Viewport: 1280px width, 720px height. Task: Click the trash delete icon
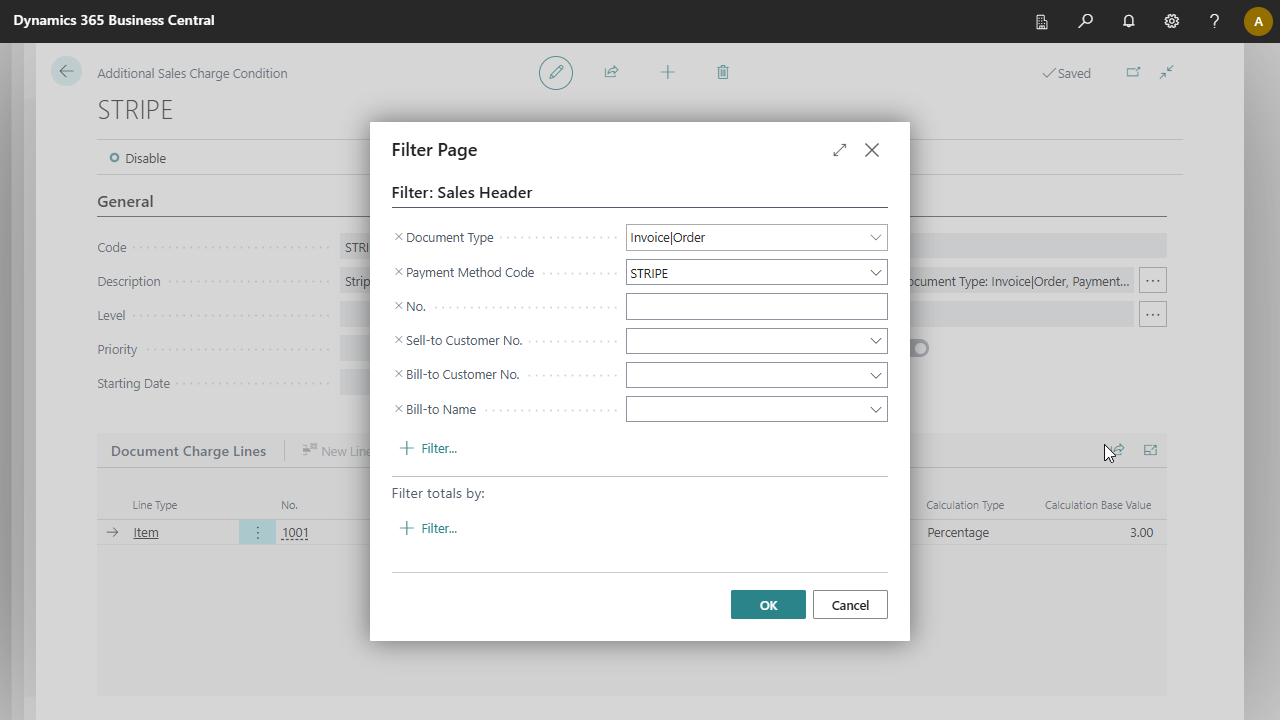click(723, 72)
